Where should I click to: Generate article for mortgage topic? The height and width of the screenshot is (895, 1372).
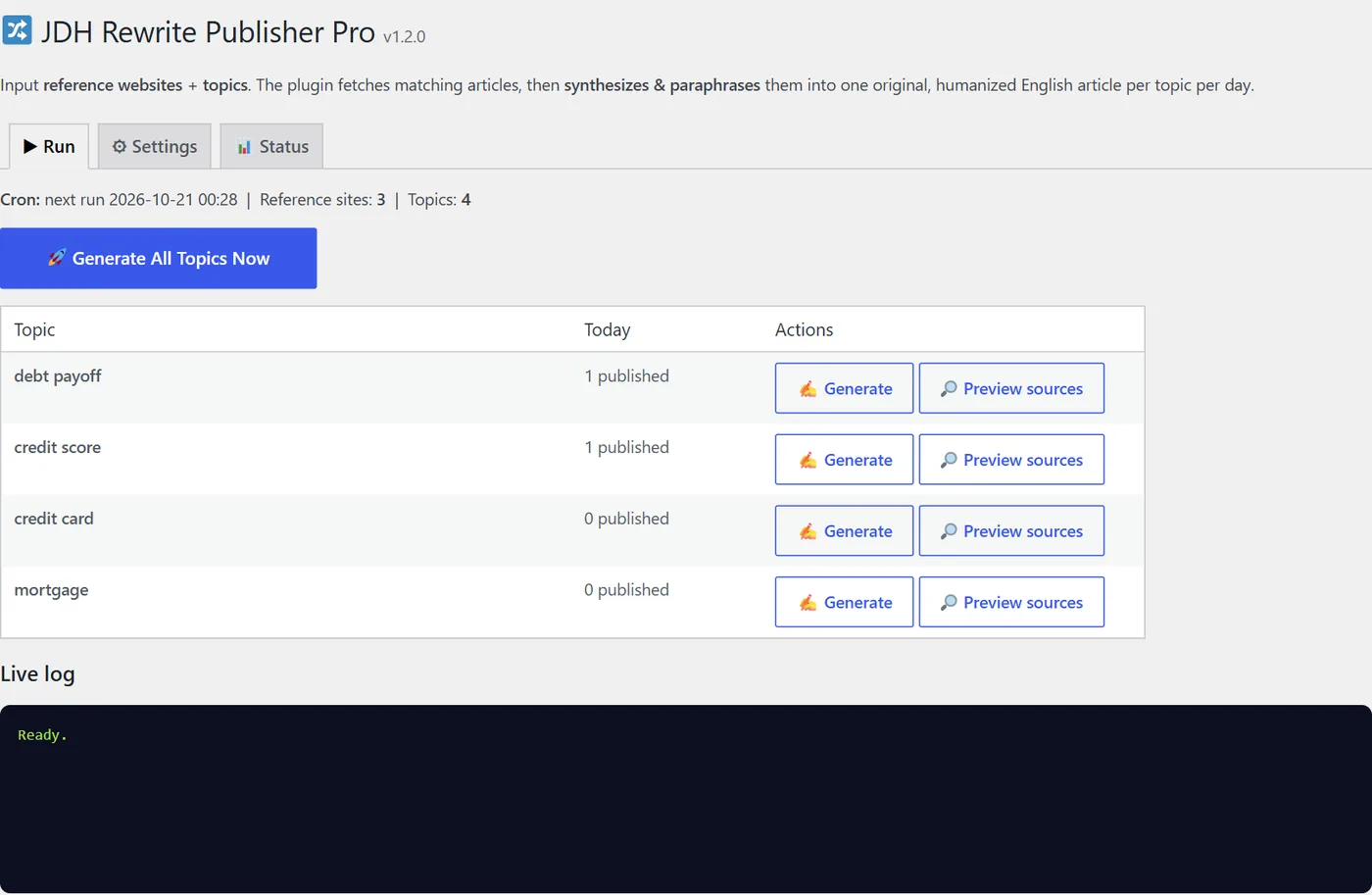coord(845,602)
